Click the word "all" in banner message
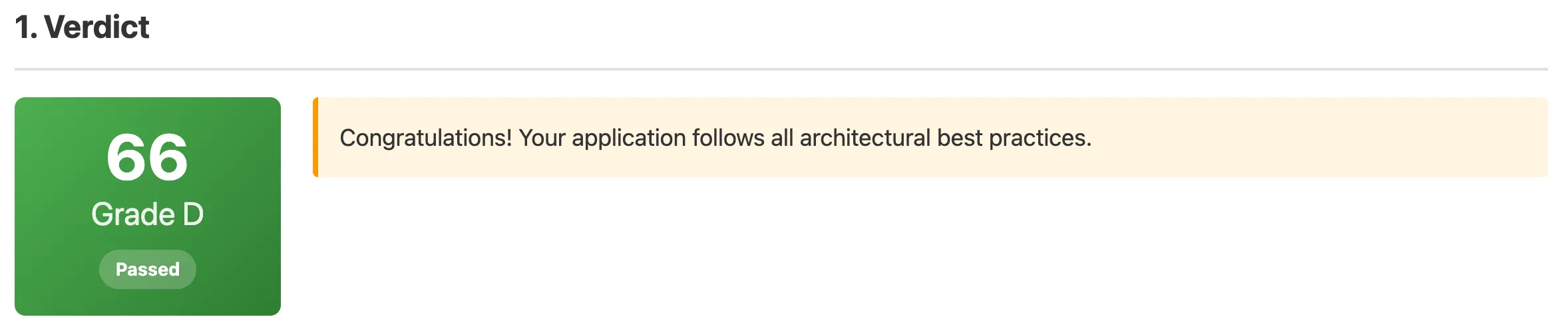Viewport: 1568px width, 333px height. point(782,138)
